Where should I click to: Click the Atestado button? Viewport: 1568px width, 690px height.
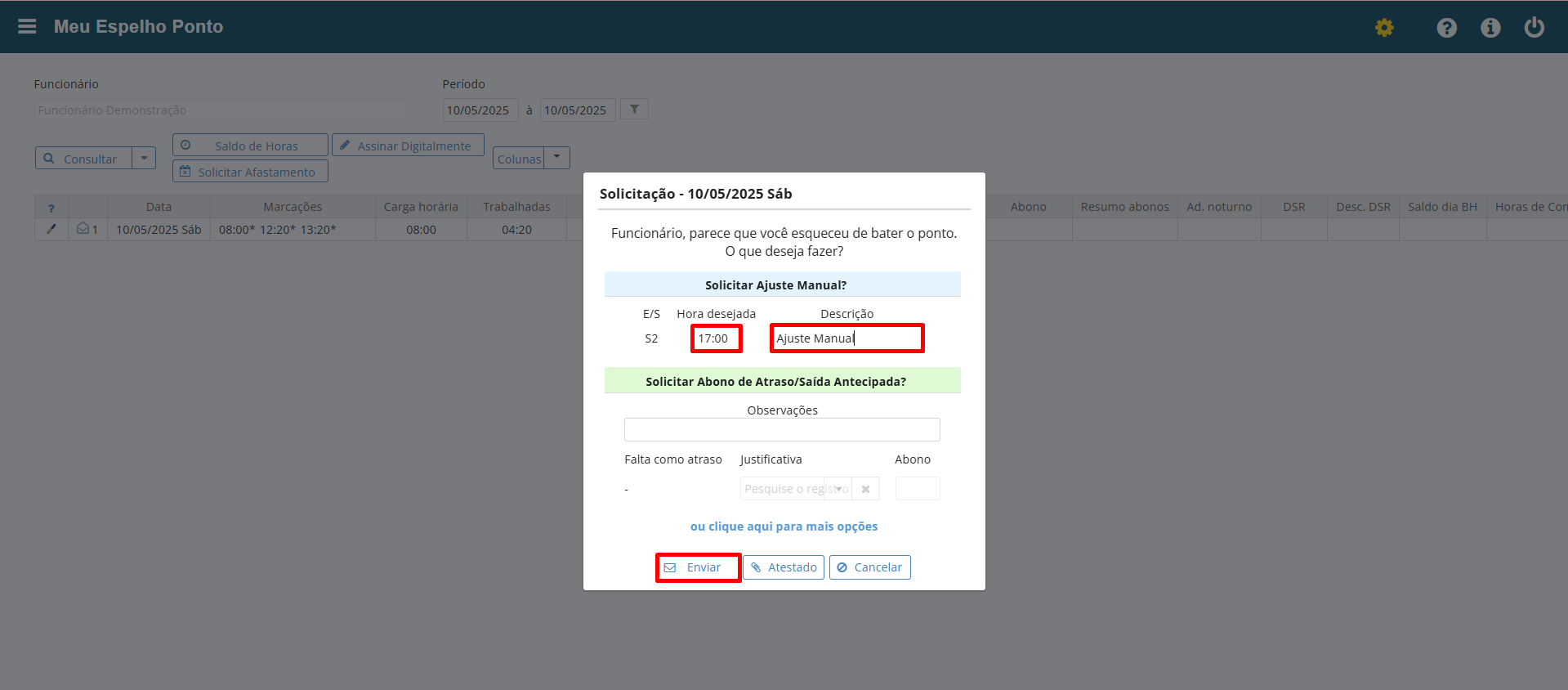(784, 567)
